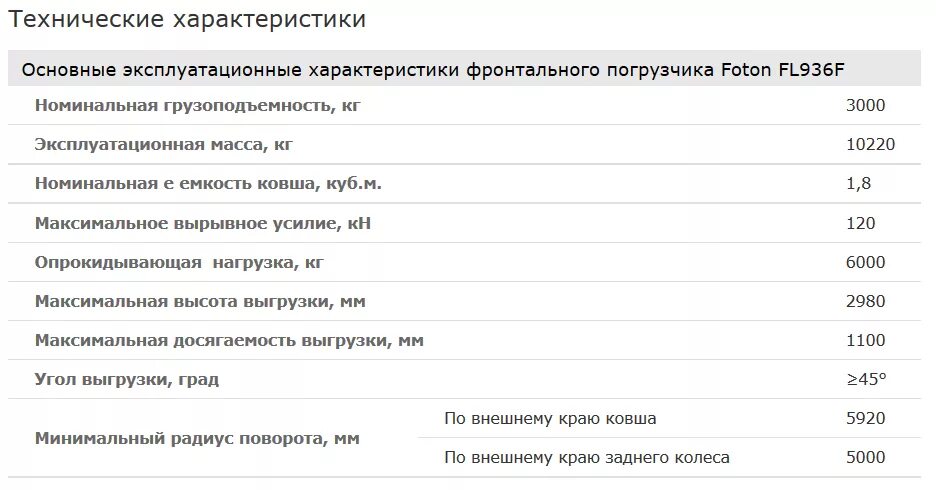
Task: Select the 1100 dump reach value
Action: tap(866, 340)
